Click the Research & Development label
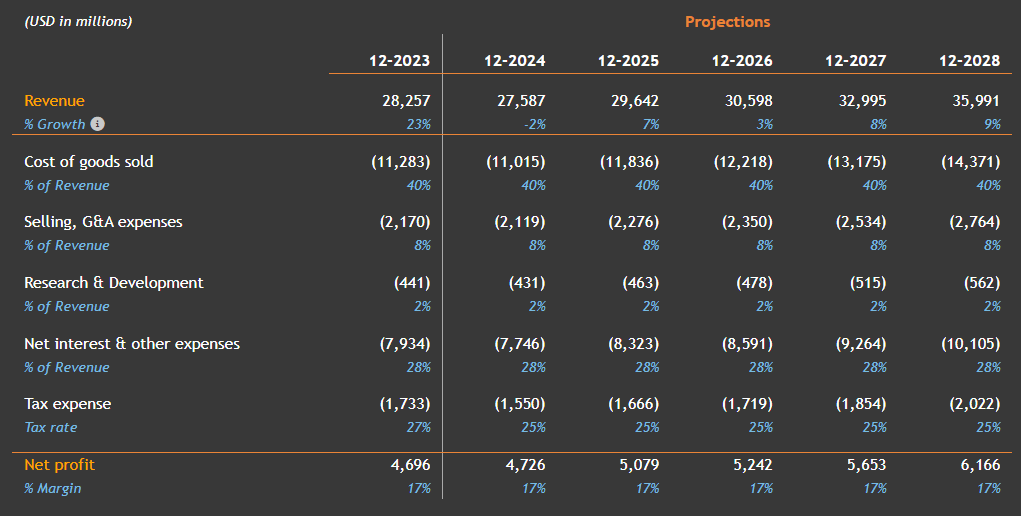The height and width of the screenshot is (516, 1021). [114, 283]
